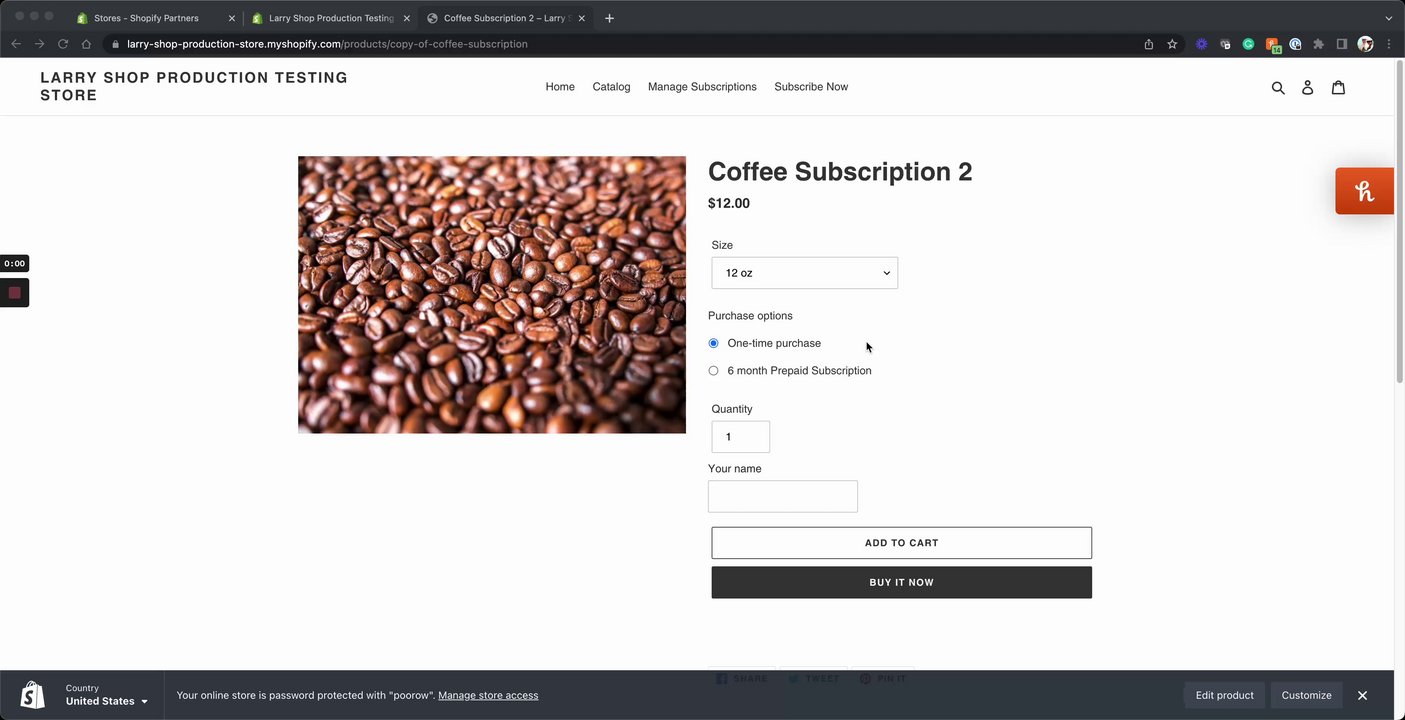Open the blue clock extension icon
Screen dimensions: 1405x720
point(1295,44)
